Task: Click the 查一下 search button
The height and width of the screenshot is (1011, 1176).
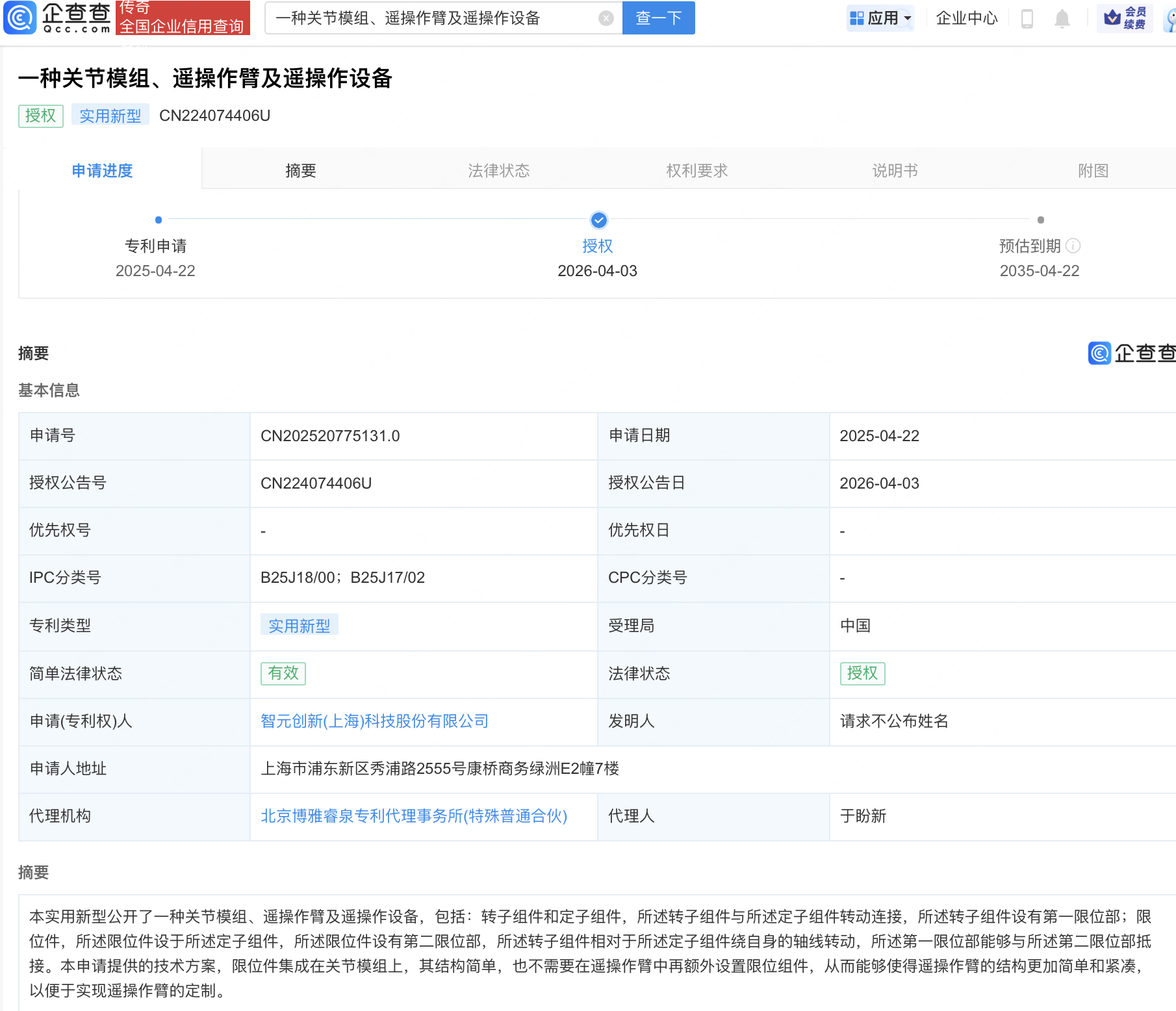Action: 658,18
